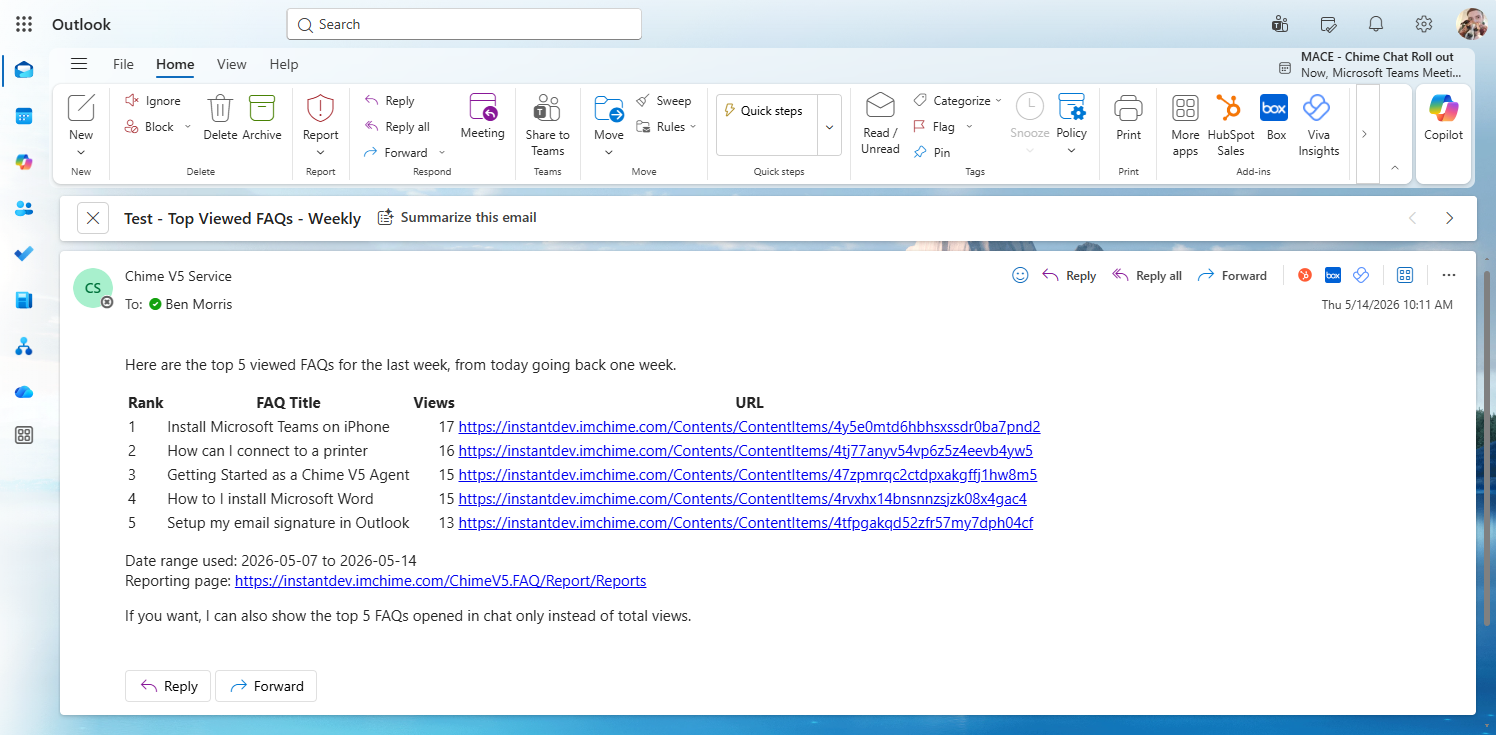Viewport: 1496px width, 735px height.
Task: Go to next email arrow
Action: point(1449,218)
